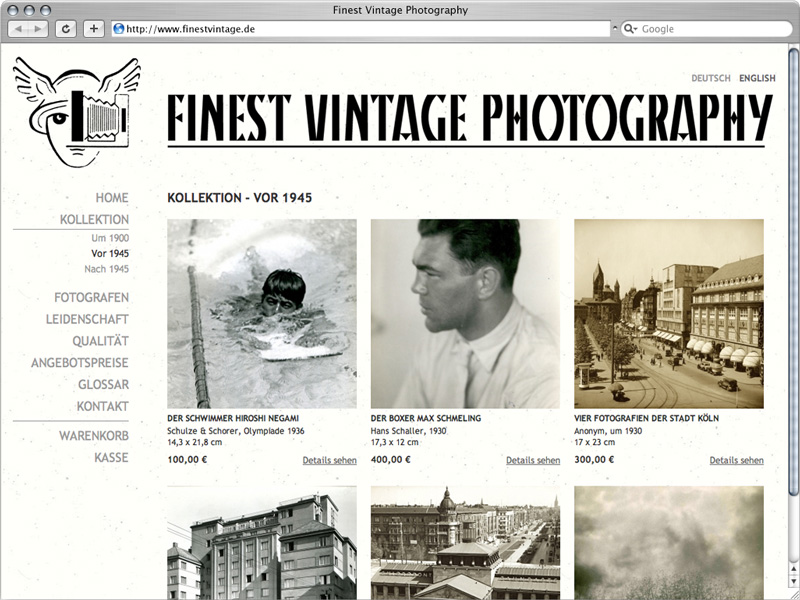Viewport: 800px width, 600px height.
Task: Click the text Anonym, um 1930
Action: click(x=608, y=431)
